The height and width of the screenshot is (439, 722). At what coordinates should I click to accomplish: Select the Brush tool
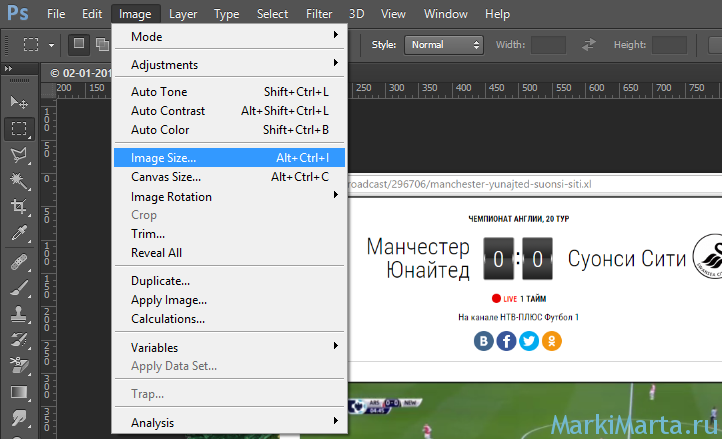[x=18, y=289]
